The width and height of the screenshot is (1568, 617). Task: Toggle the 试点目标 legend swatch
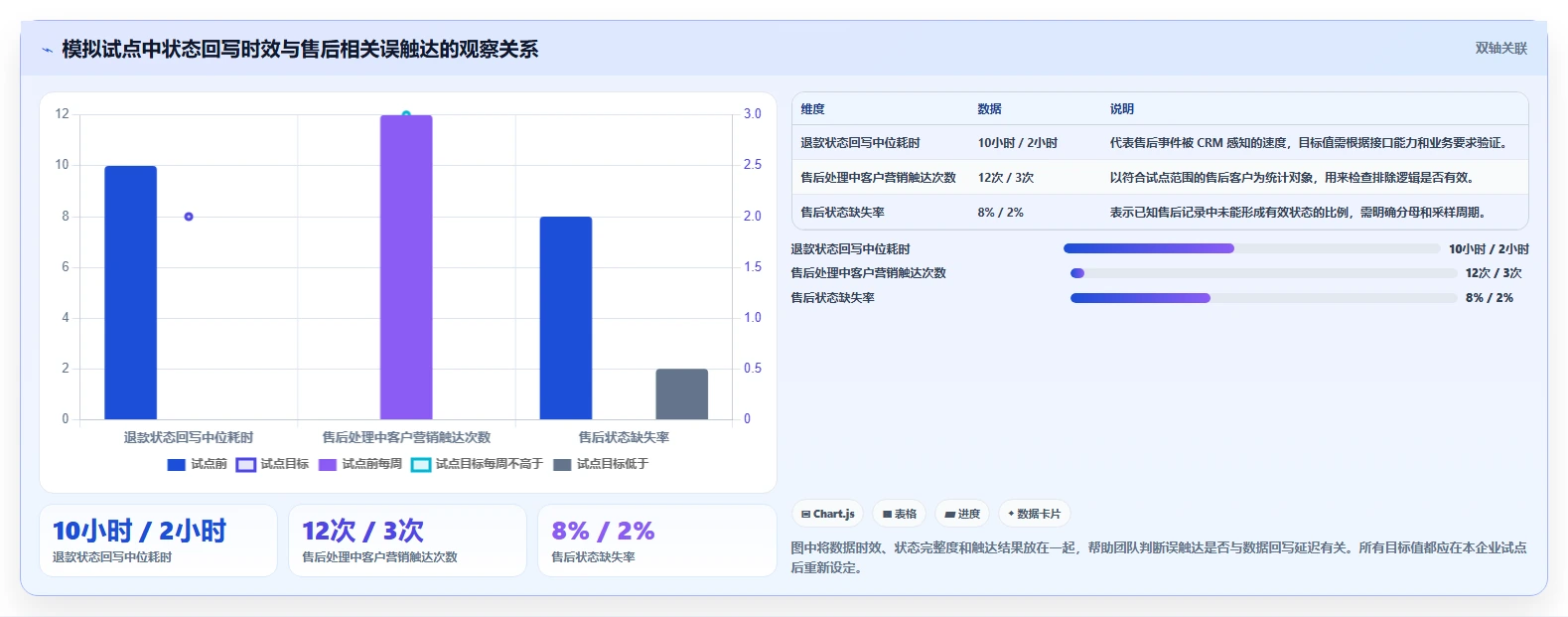[245, 464]
